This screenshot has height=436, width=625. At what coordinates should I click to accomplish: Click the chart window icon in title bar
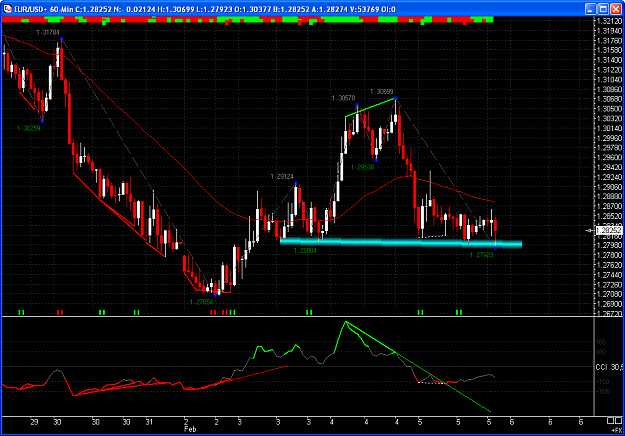(x=7, y=9)
